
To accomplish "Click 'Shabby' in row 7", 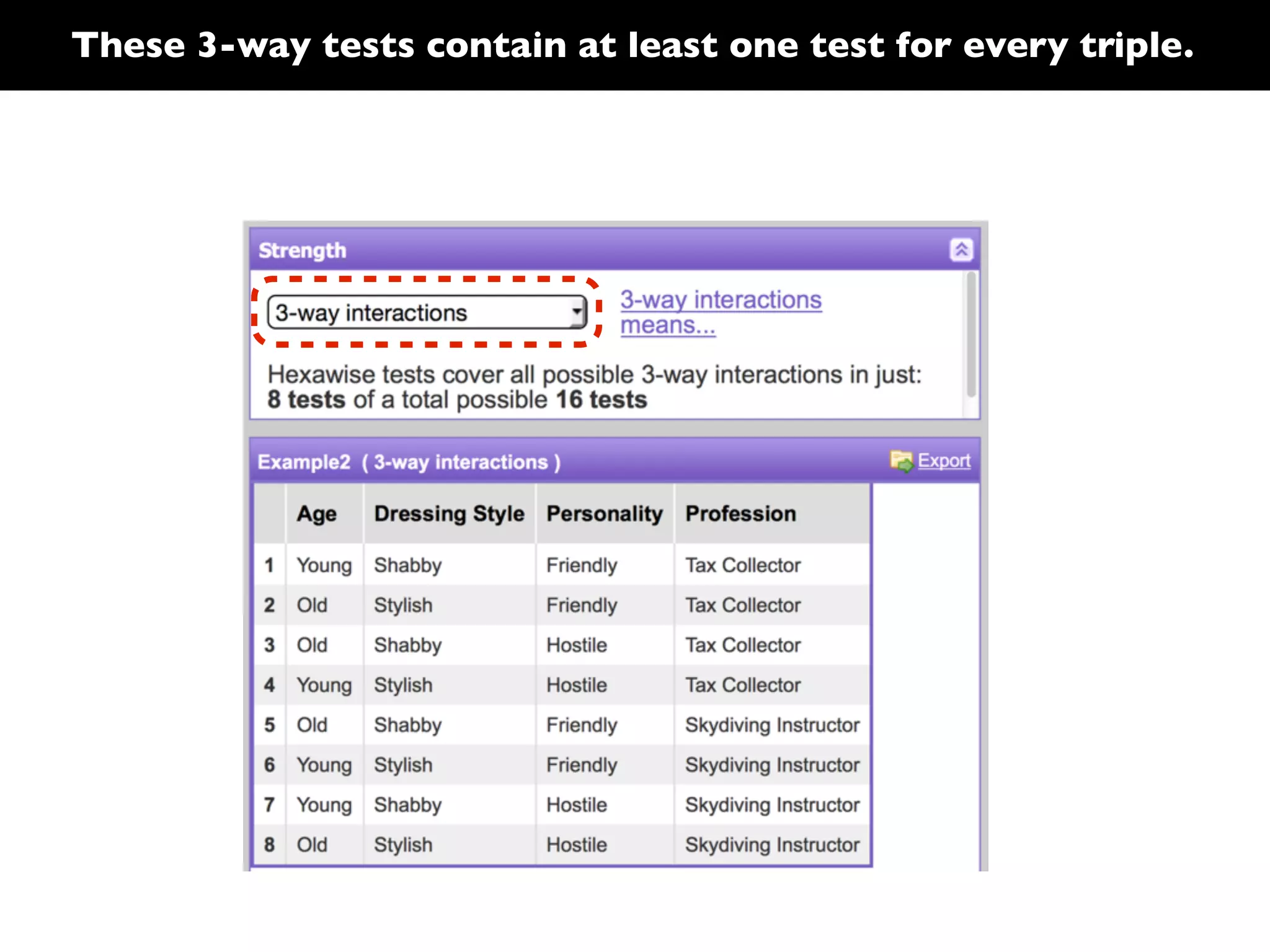I will pos(407,805).
